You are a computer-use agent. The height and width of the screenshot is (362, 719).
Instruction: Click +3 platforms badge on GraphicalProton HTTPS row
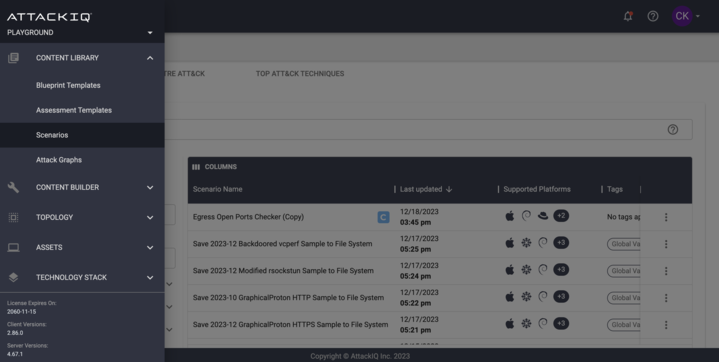(x=561, y=323)
